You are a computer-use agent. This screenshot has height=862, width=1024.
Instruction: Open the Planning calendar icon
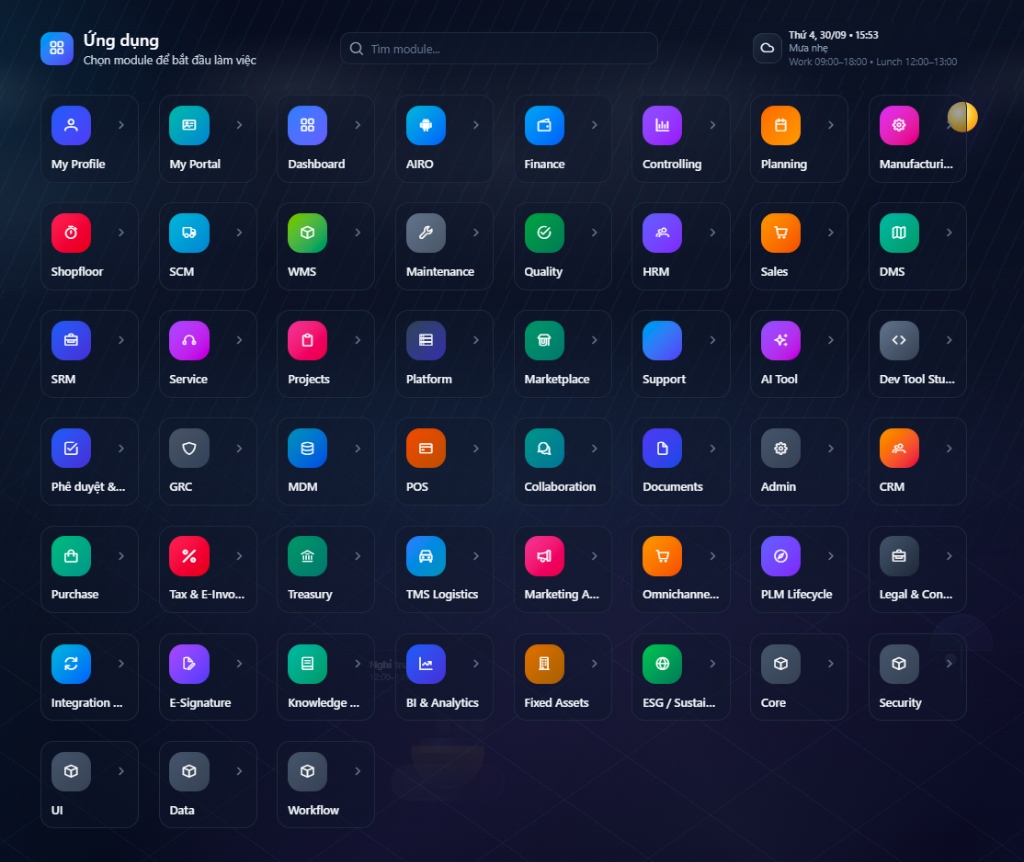pos(780,125)
